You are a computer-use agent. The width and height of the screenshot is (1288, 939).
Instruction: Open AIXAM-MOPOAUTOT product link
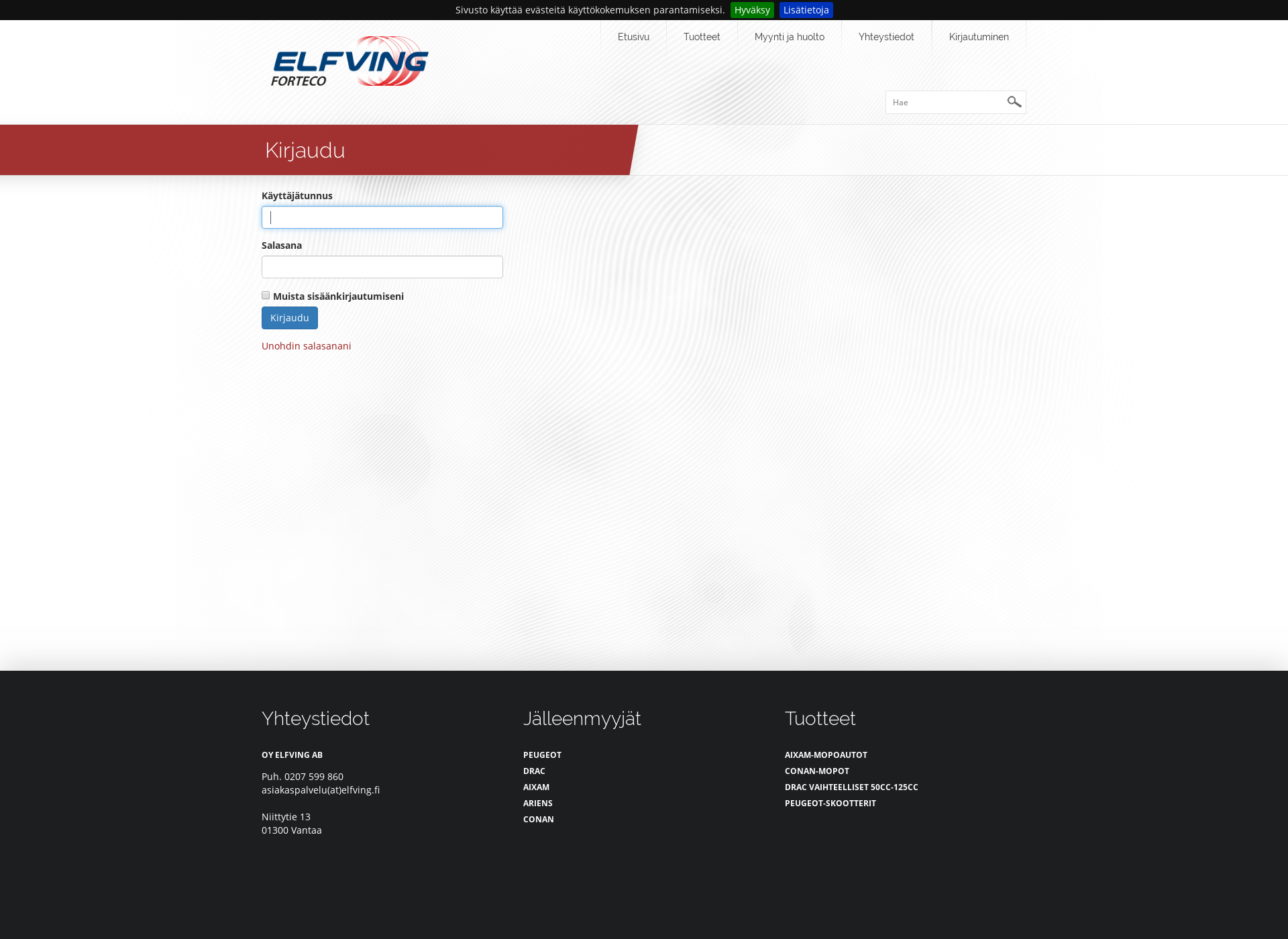pyautogui.click(x=826, y=755)
